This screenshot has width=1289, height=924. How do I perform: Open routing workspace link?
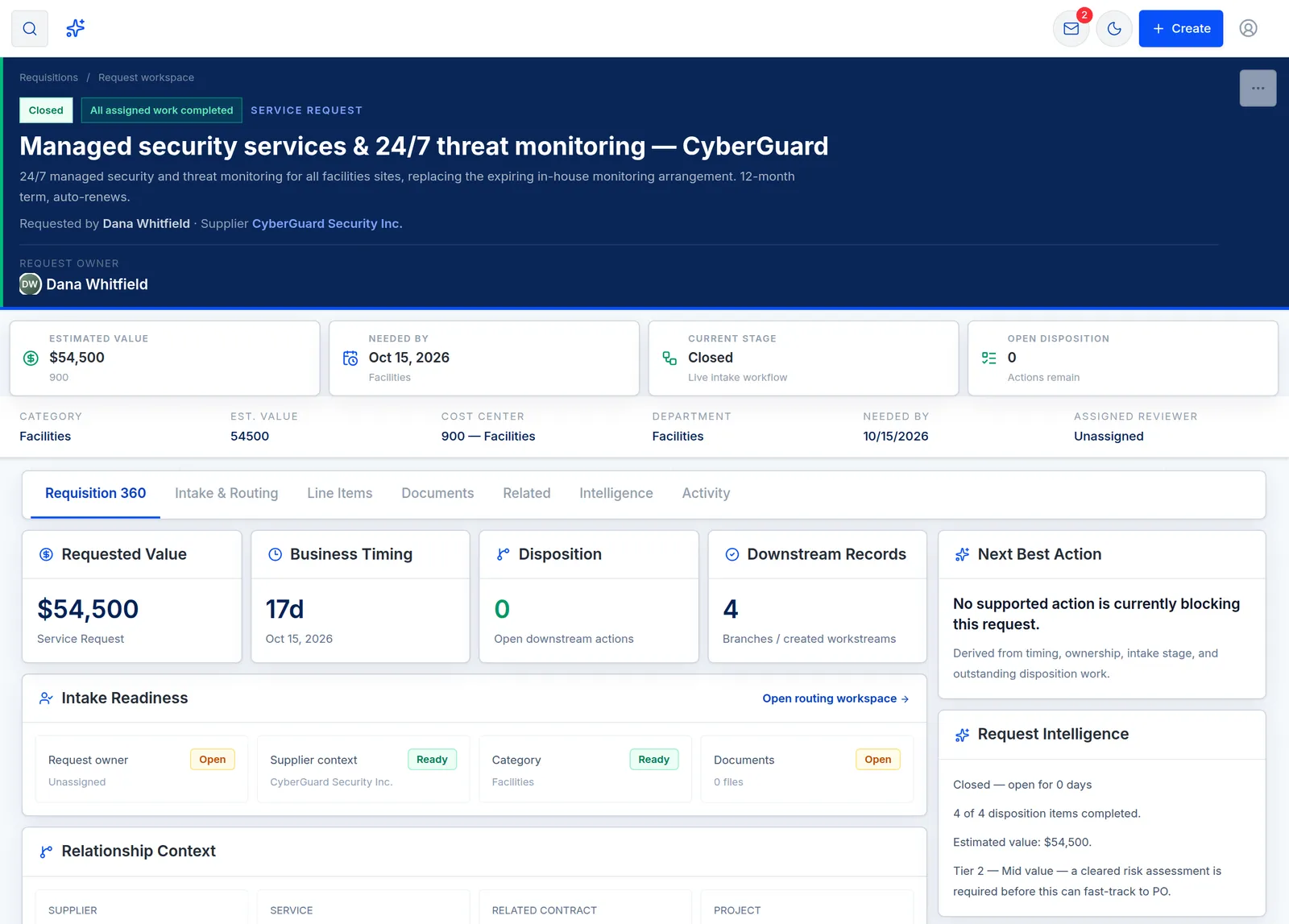[836, 698]
